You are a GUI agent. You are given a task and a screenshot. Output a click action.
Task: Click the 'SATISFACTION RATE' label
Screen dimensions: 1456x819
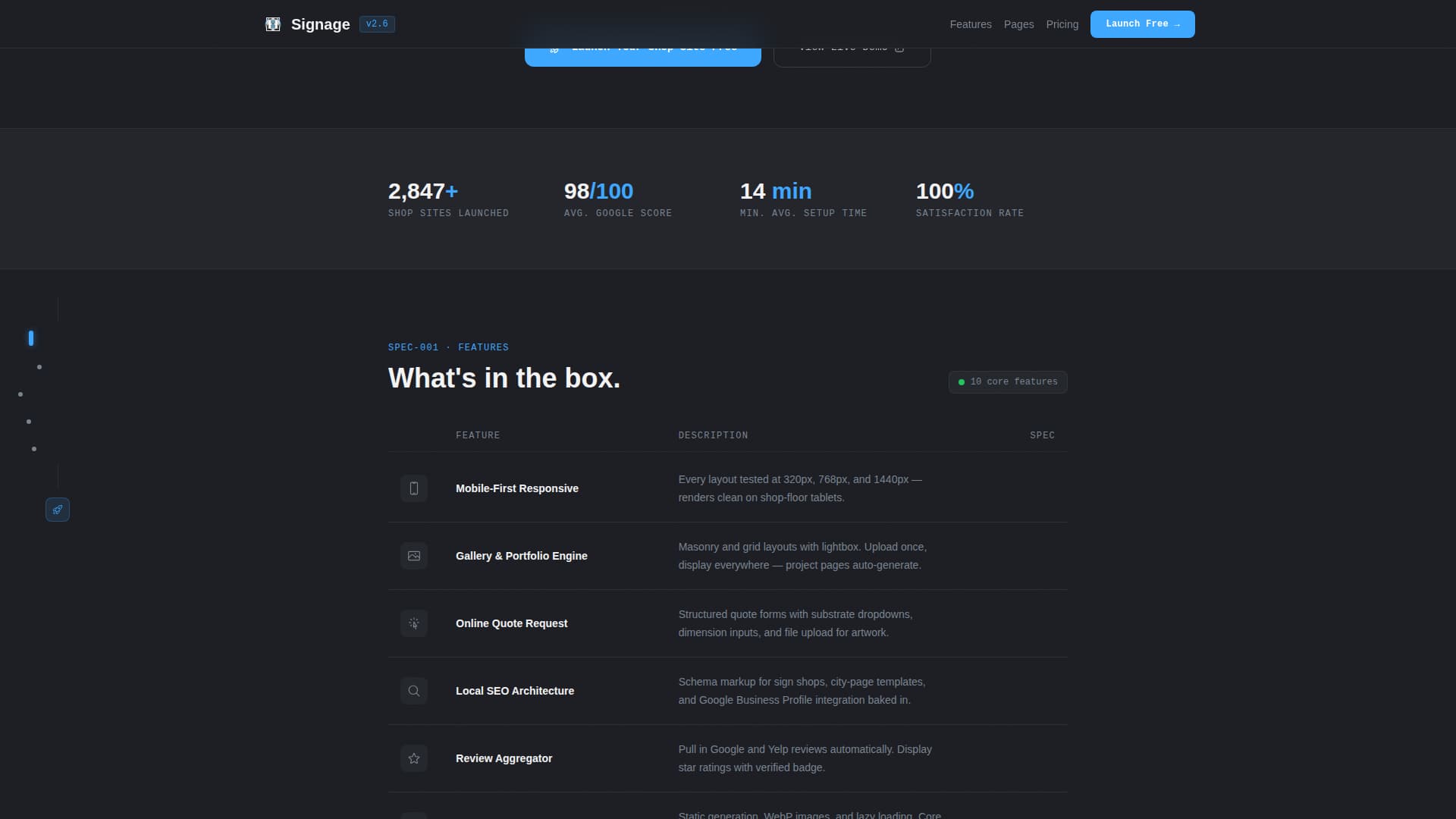(970, 213)
